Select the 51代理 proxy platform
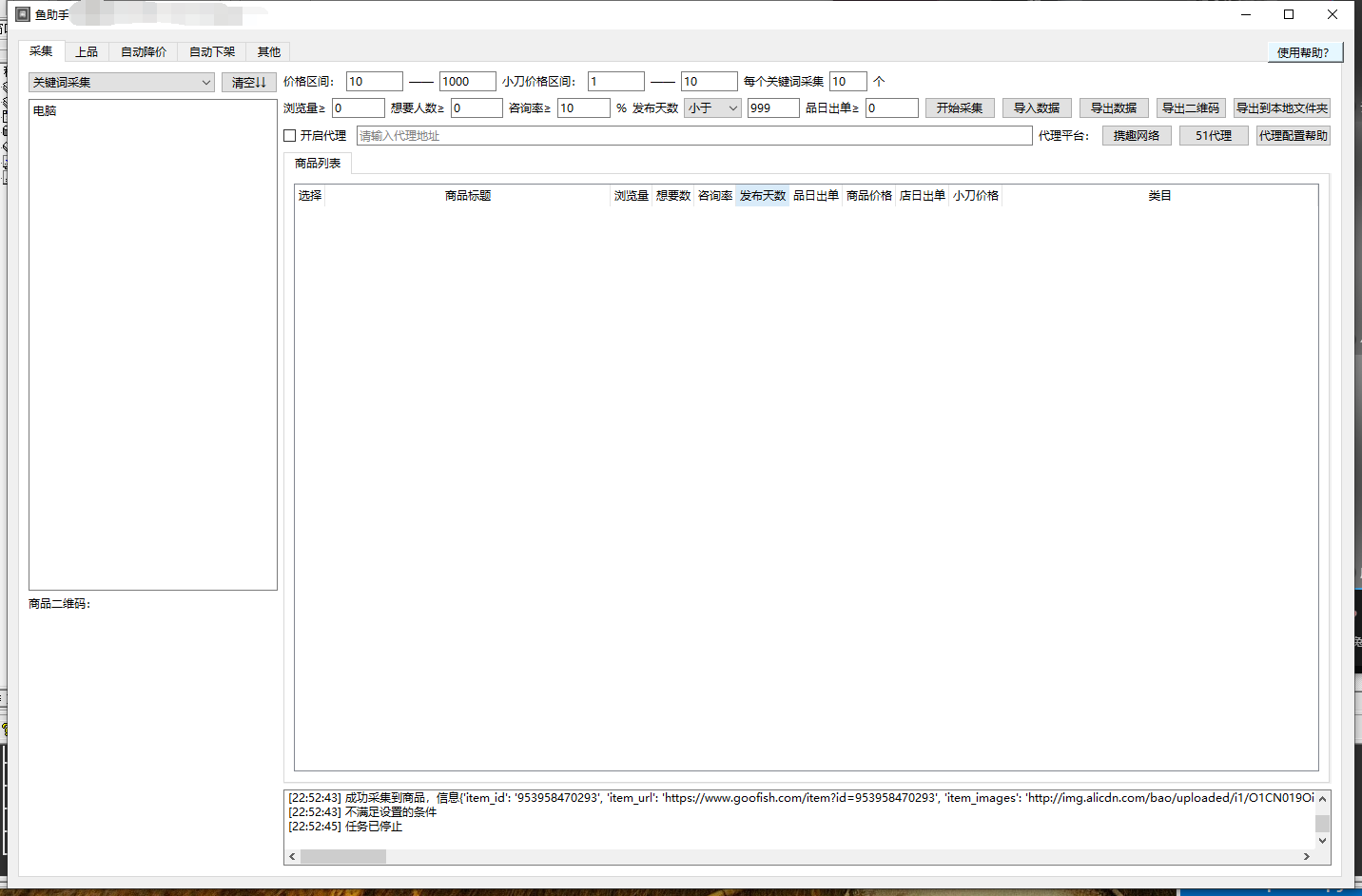Viewport: 1362px width, 896px height. pyautogui.click(x=1213, y=135)
